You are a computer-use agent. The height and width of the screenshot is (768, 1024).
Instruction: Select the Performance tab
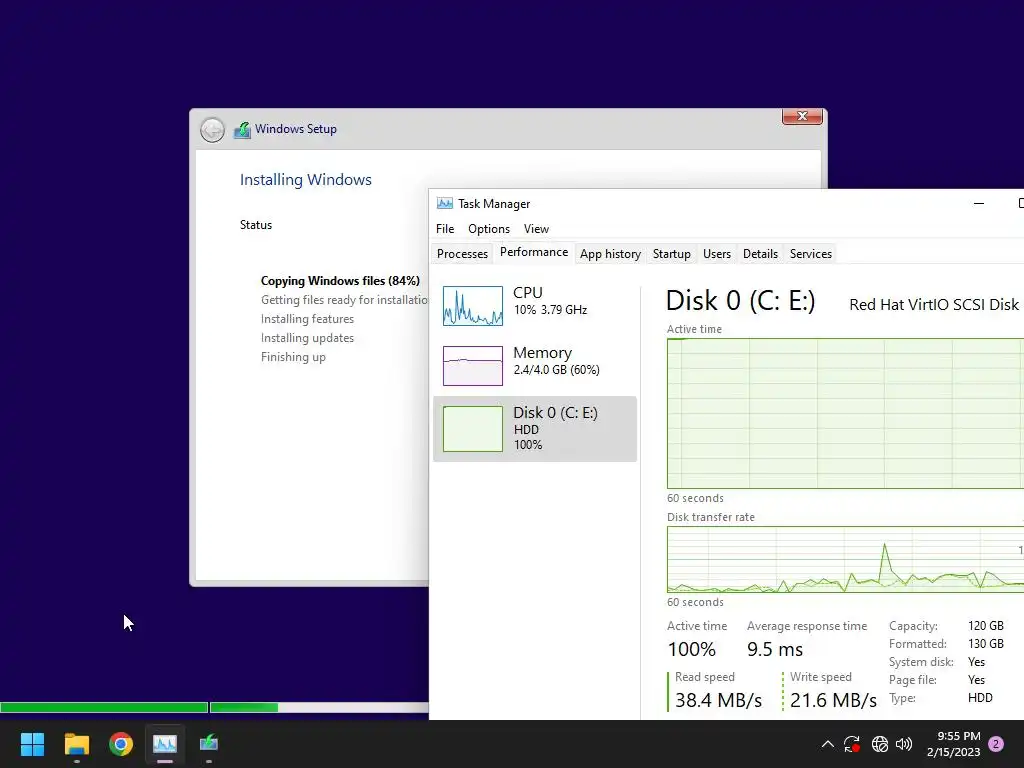click(534, 253)
